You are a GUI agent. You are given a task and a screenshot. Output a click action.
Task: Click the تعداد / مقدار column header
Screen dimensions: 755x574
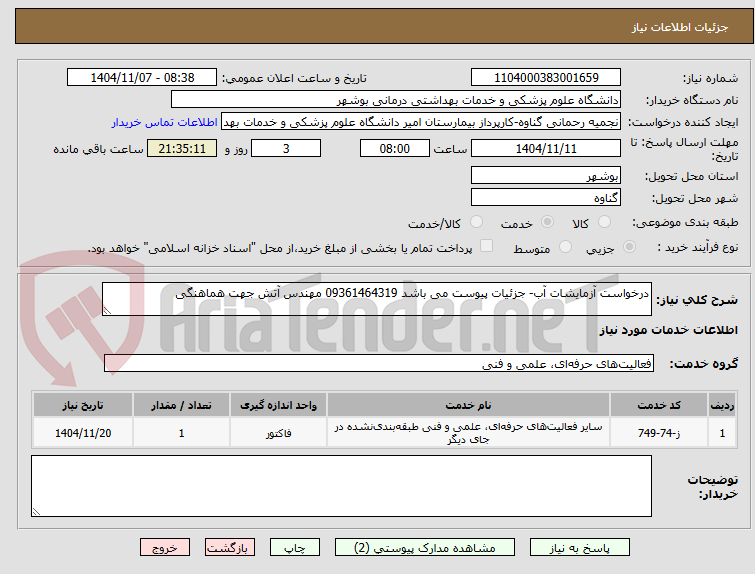(x=182, y=405)
